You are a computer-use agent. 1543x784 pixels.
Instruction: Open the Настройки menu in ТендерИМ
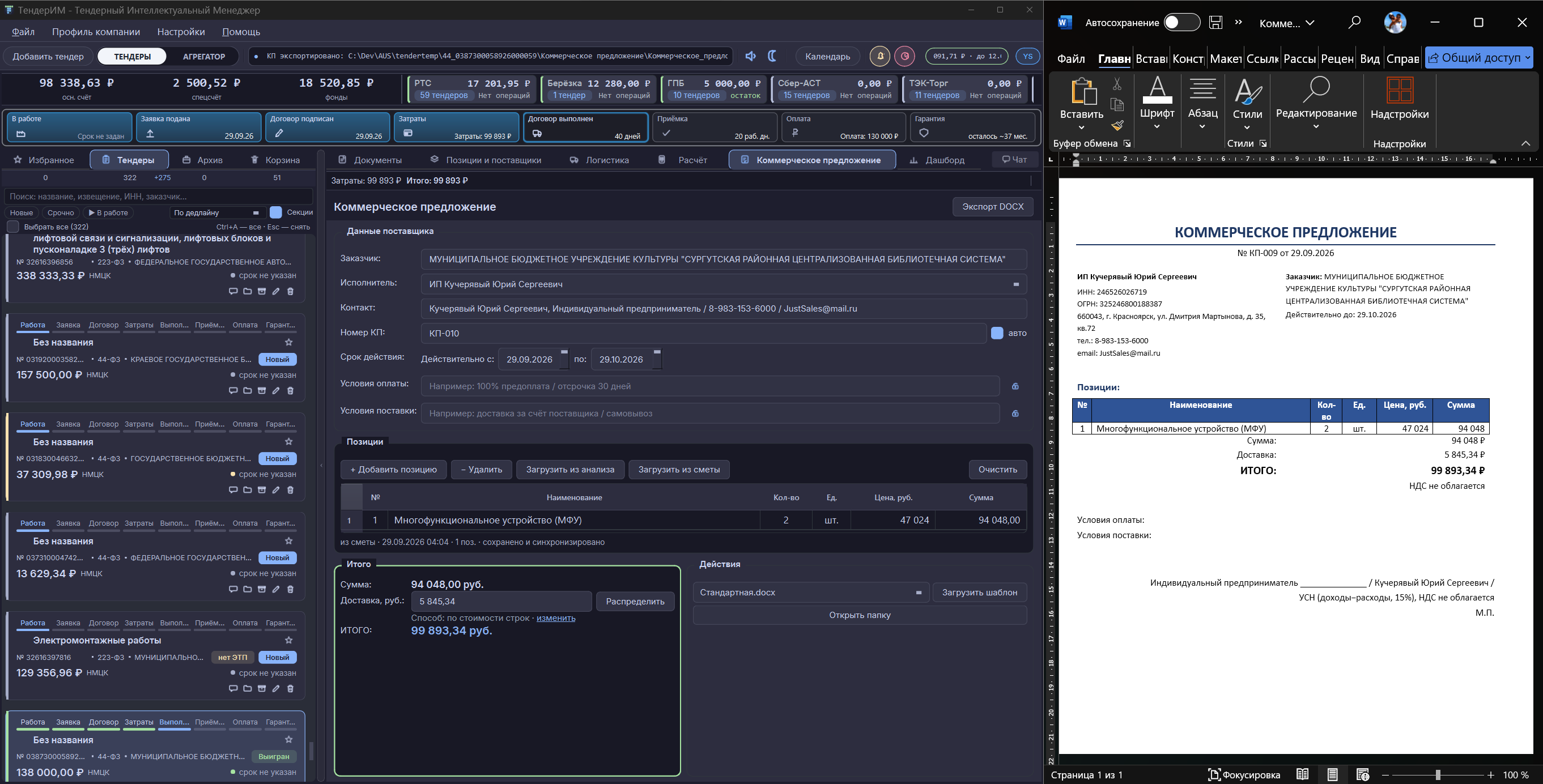tap(181, 32)
